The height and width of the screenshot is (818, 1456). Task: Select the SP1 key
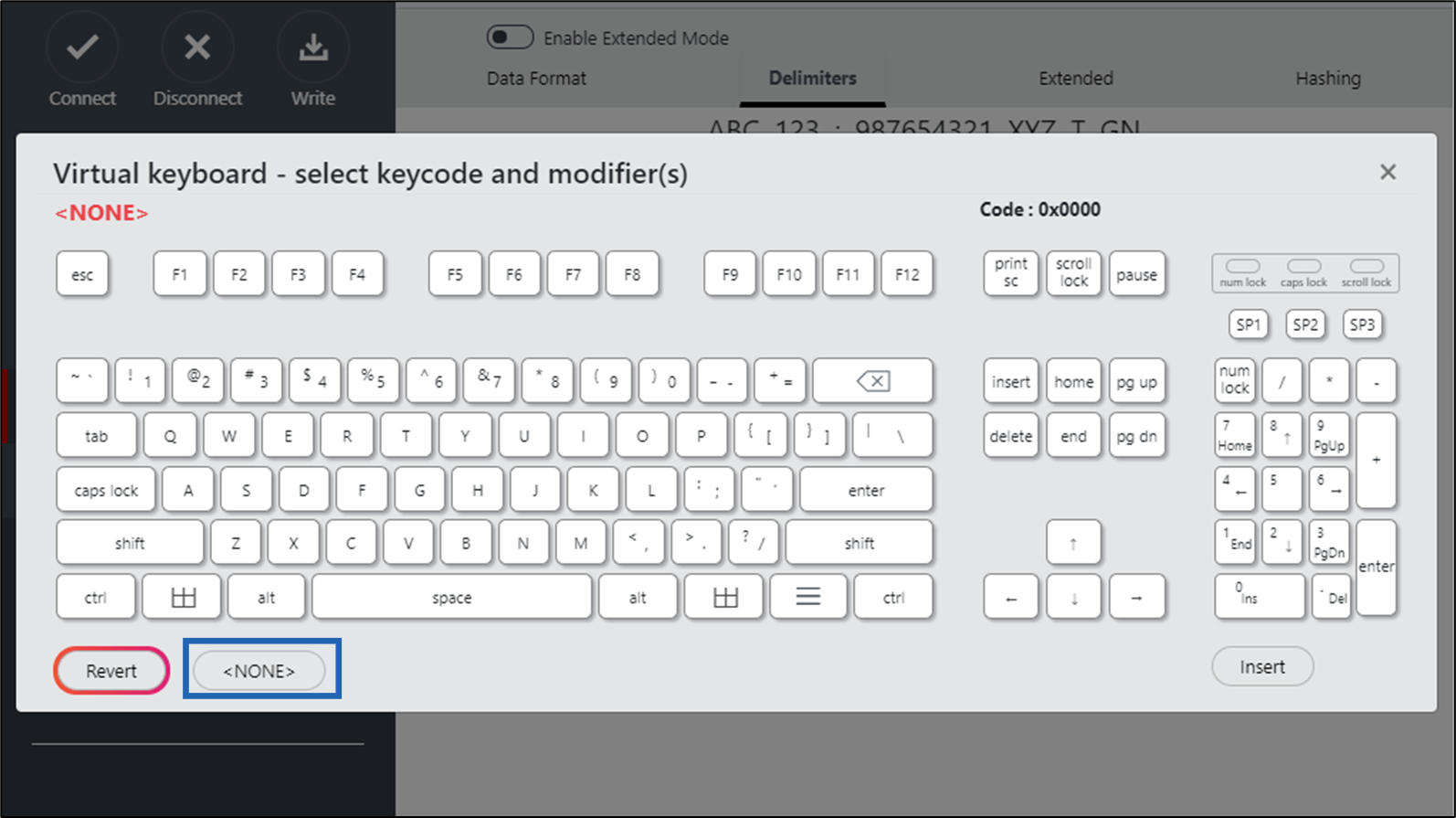[x=1248, y=324]
